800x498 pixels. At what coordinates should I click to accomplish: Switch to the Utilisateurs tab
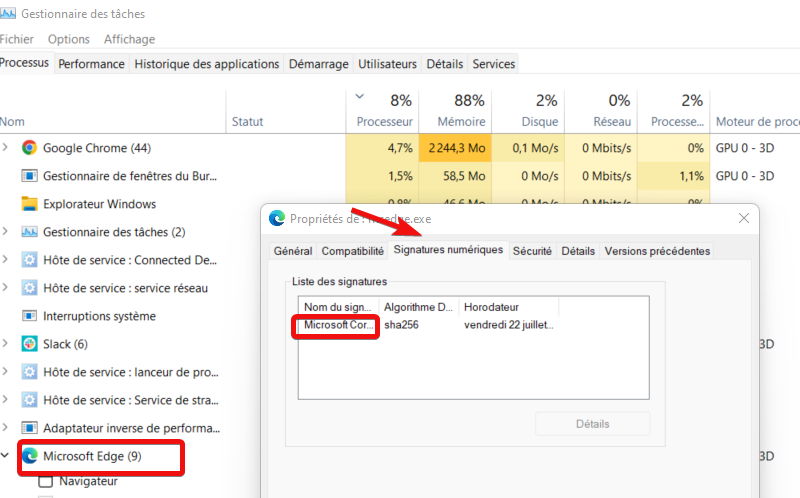coord(387,64)
